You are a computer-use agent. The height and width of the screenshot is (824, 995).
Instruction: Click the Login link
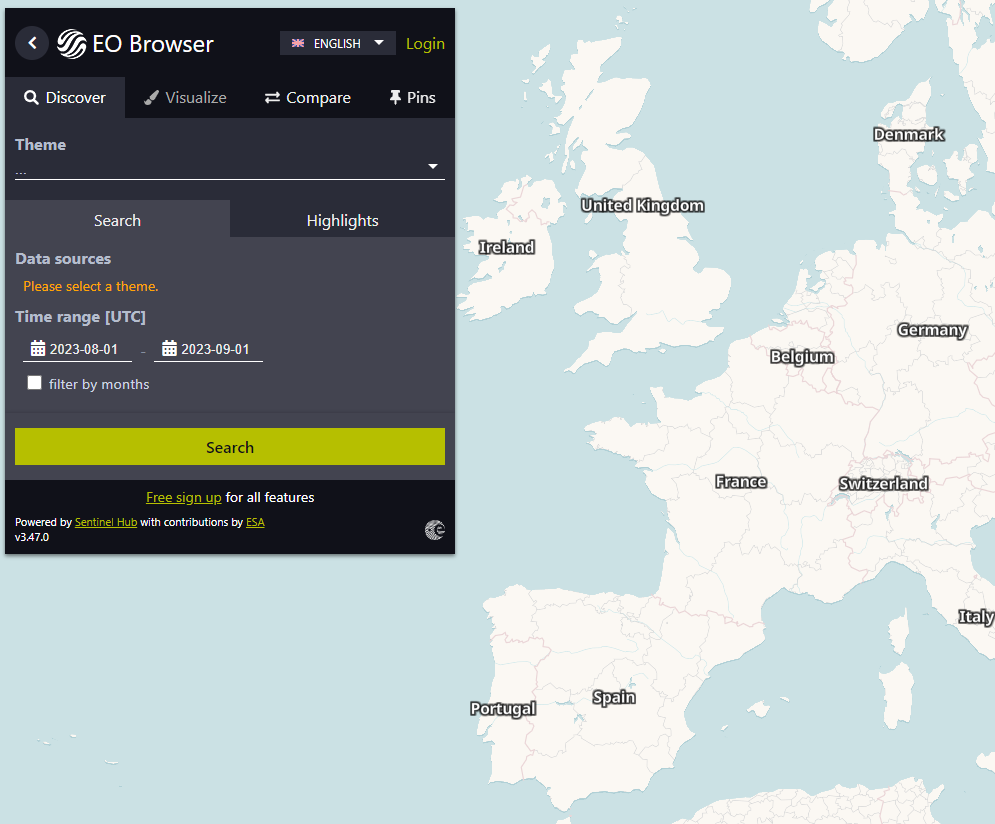pos(425,44)
